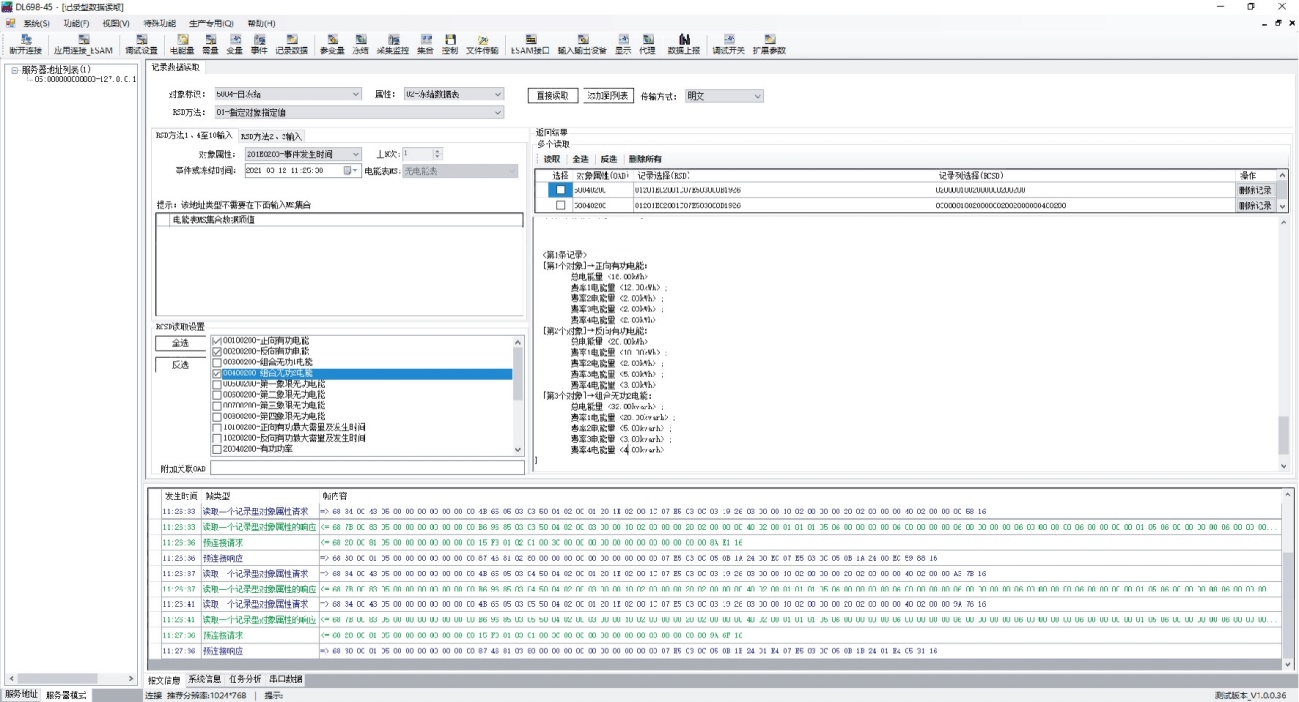Click the 显示 display toolbar icon
Image resolution: width=1299 pixels, height=702 pixels.
coord(623,44)
